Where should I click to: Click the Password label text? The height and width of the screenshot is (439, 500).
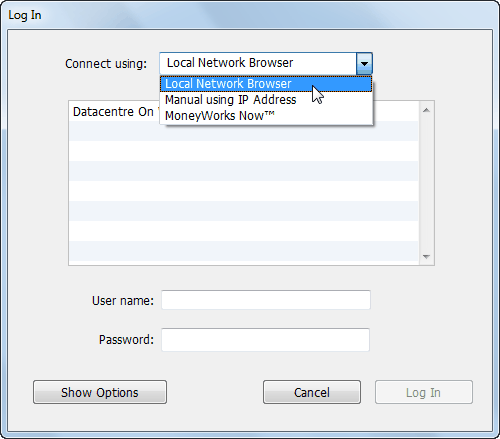point(126,340)
